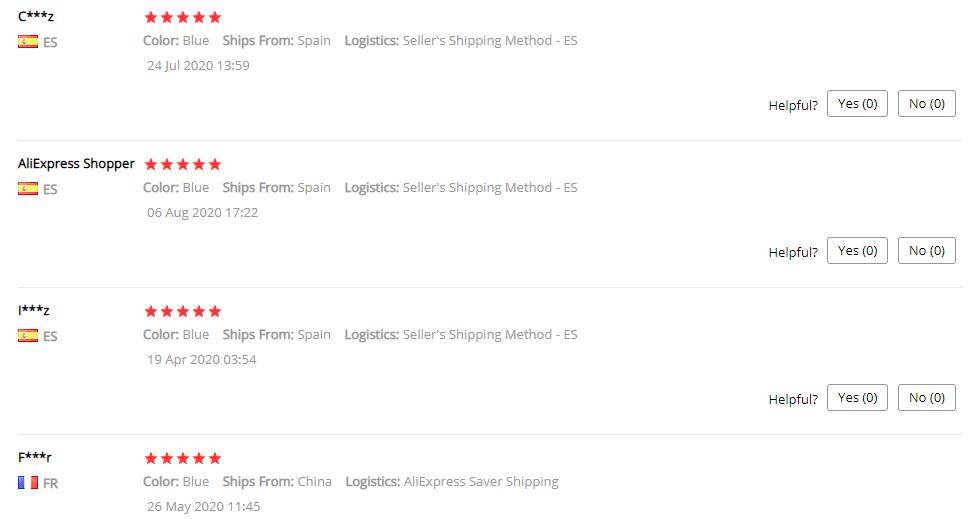Click the AliExpress Shopper reviewer name
Viewport: 968px width, 526px height.
(76, 163)
